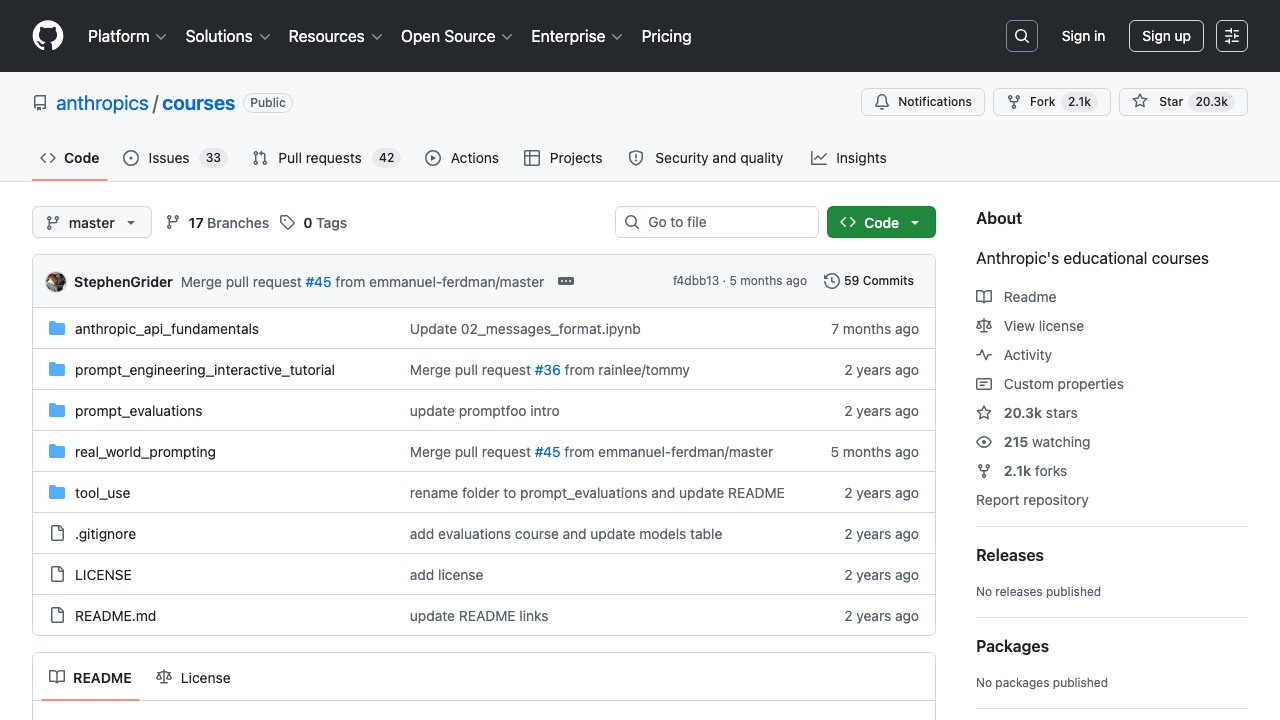Select the License tab in README panel
Image resolution: width=1280 pixels, height=720 pixels.
[194, 678]
